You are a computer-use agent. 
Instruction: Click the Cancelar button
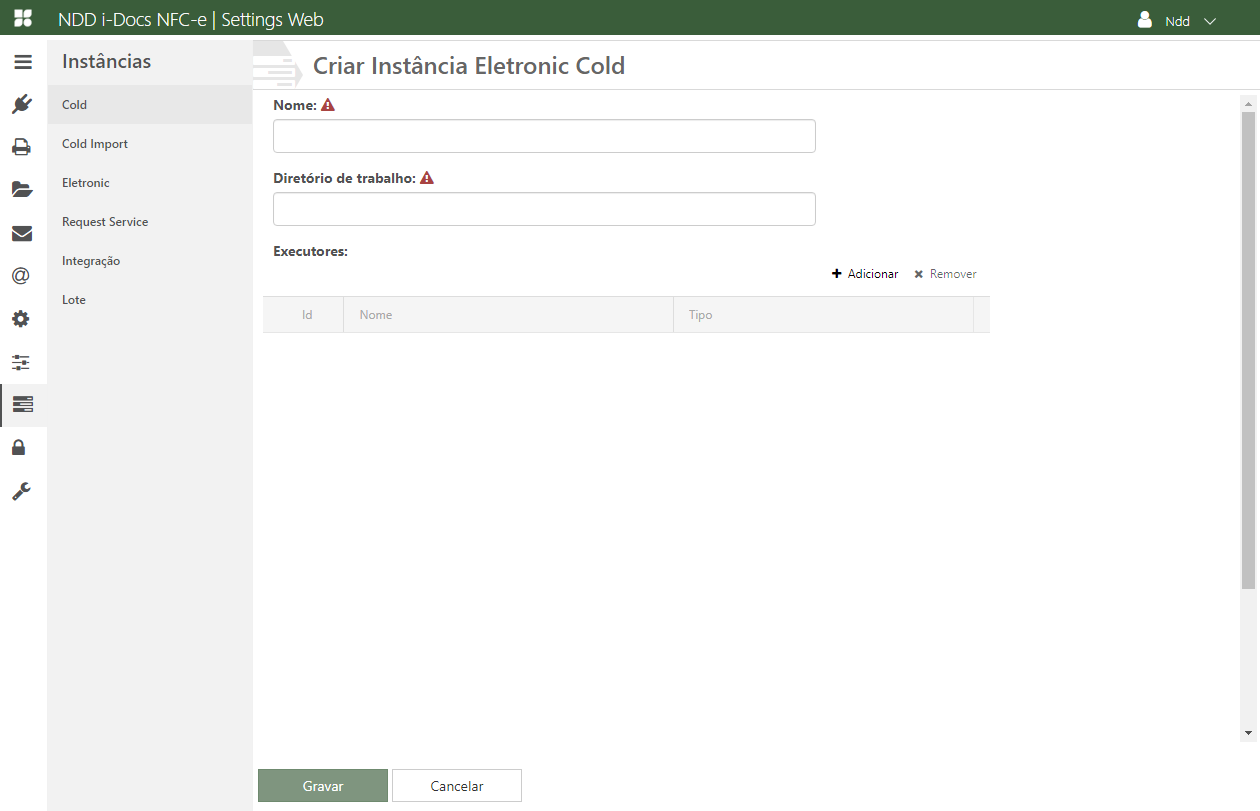(457, 786)
